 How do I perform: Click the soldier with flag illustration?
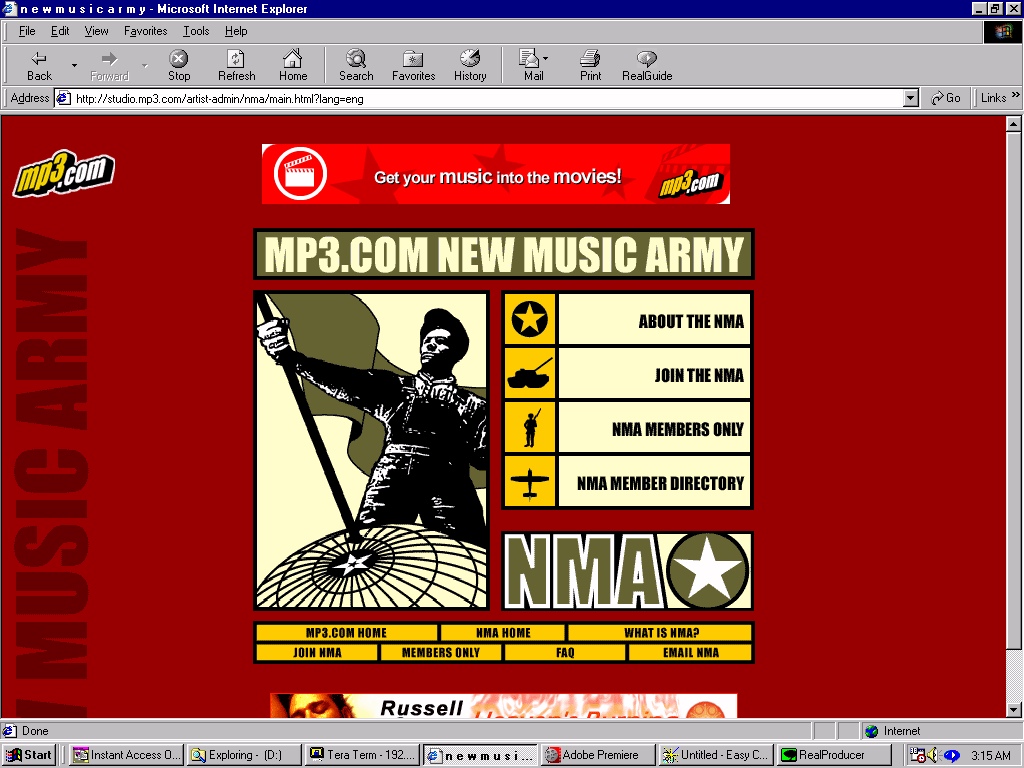pyautogui.click(x=371, y=451)
